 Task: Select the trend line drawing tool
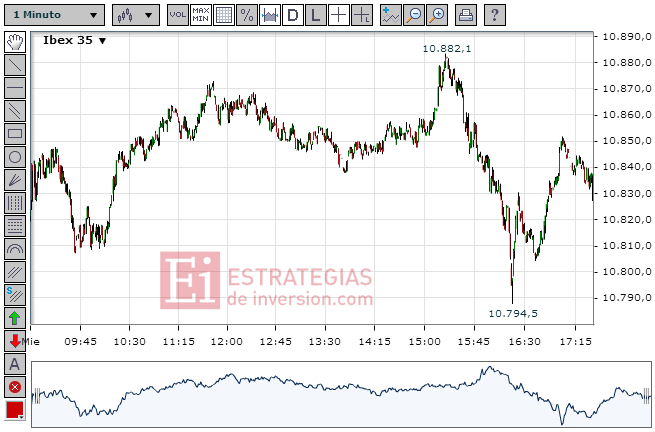(15, 65)
